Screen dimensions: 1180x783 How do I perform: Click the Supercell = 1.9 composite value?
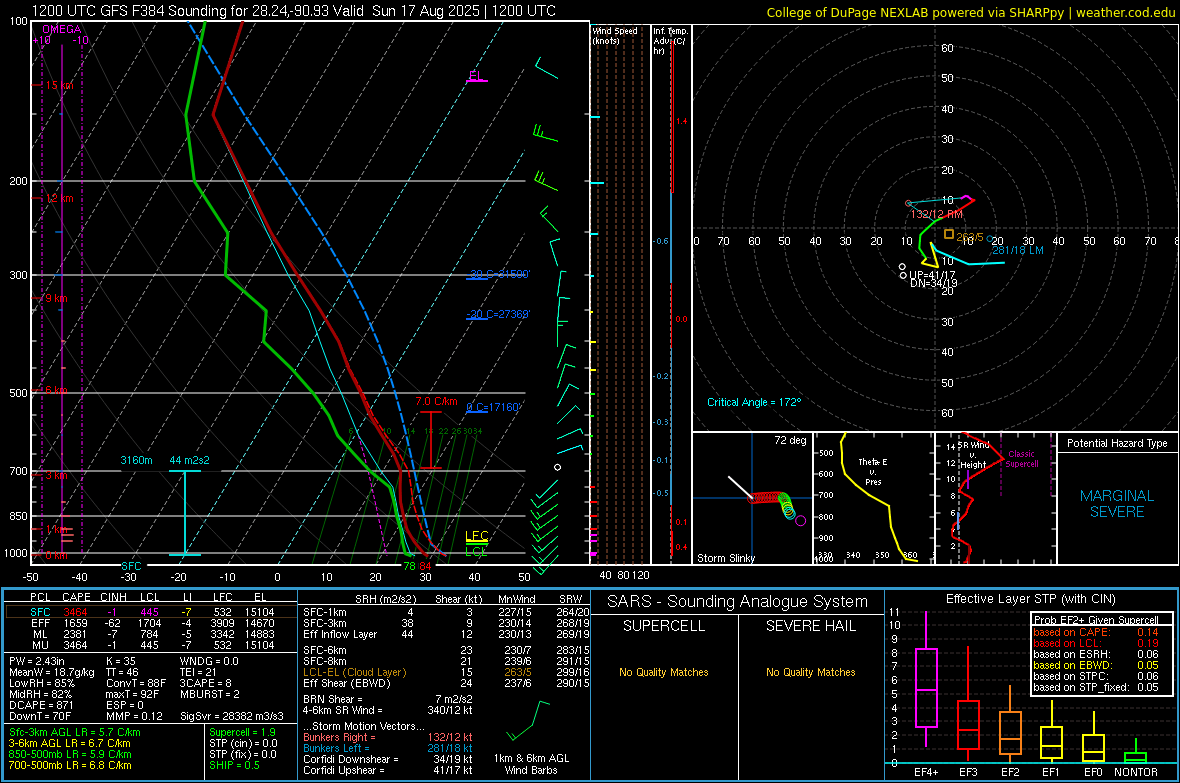pos(242,732)
